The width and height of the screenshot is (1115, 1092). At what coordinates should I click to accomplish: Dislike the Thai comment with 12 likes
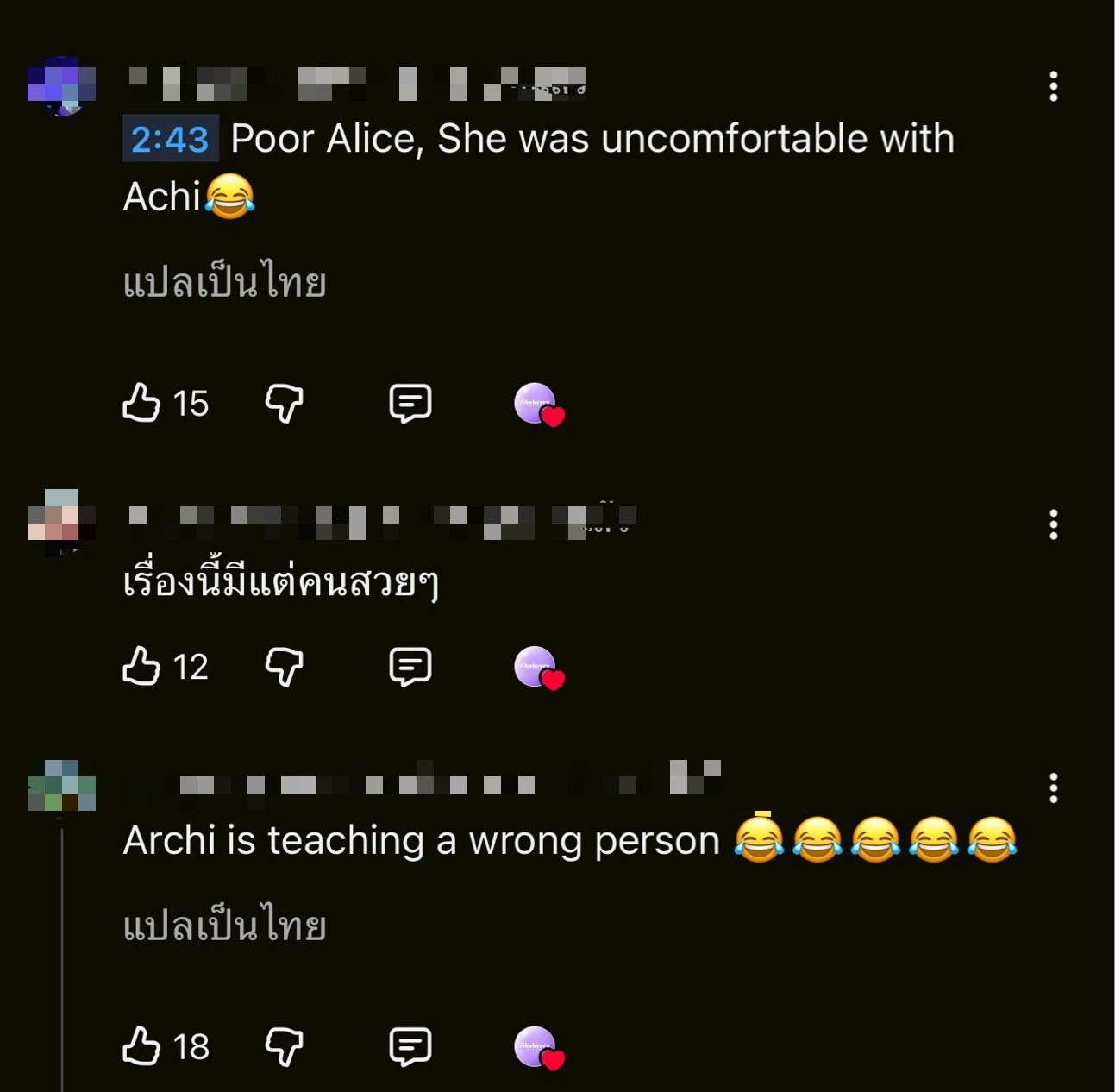point(284,666)
